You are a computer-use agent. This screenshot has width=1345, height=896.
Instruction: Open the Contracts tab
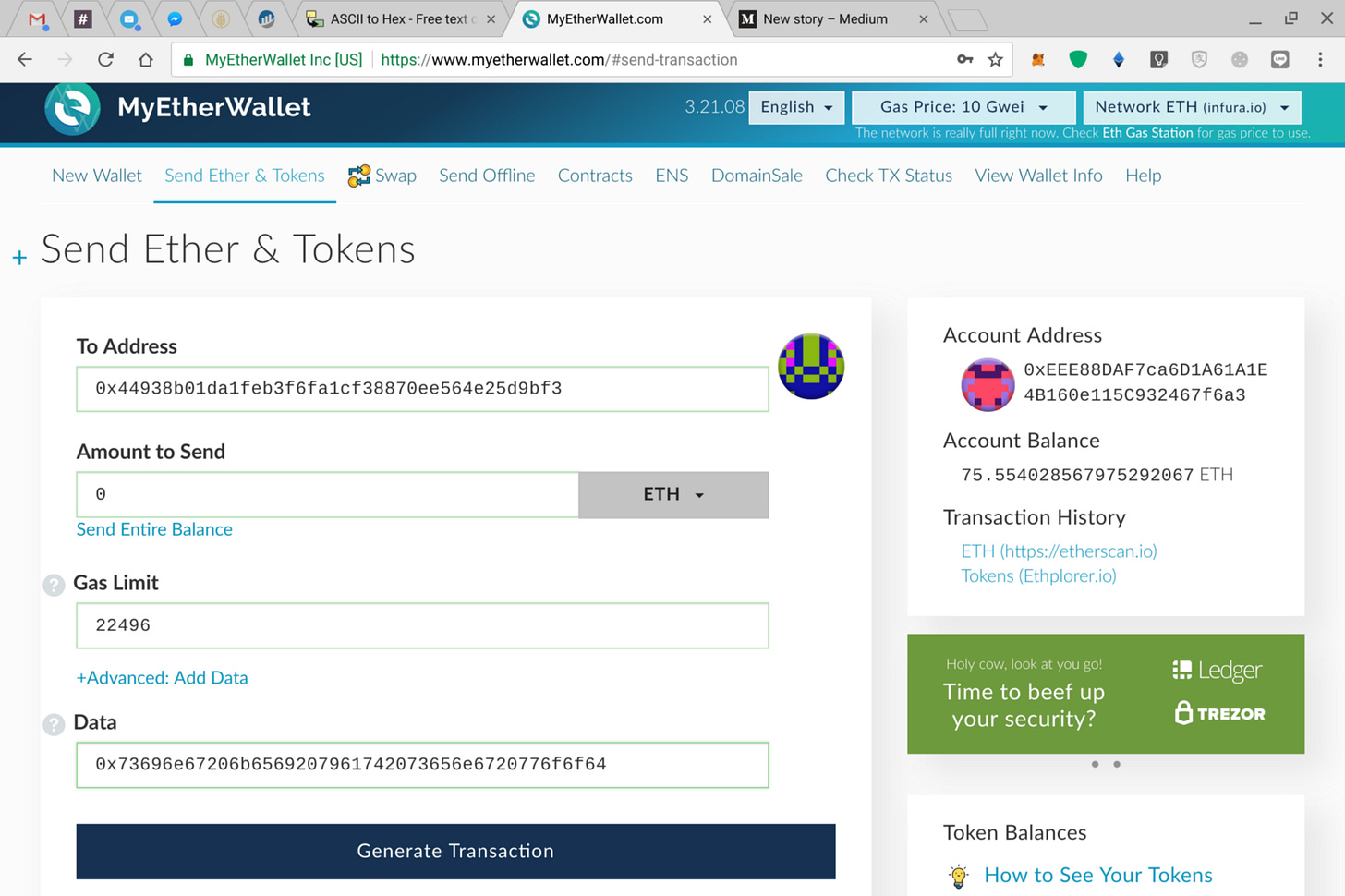click(x=595, y=176)
